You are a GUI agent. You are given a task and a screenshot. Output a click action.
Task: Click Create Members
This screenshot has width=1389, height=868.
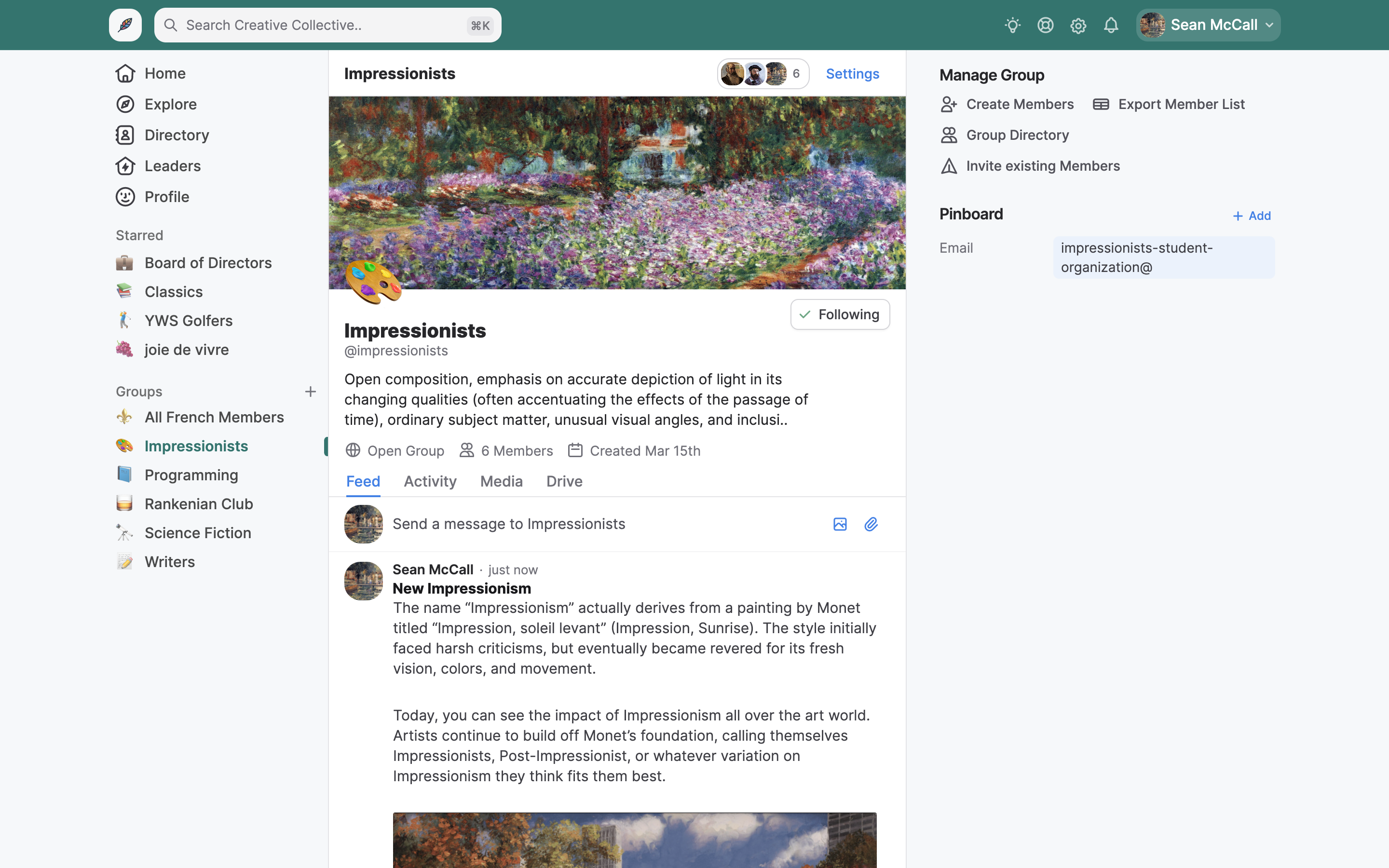(x=1008, y=105)
